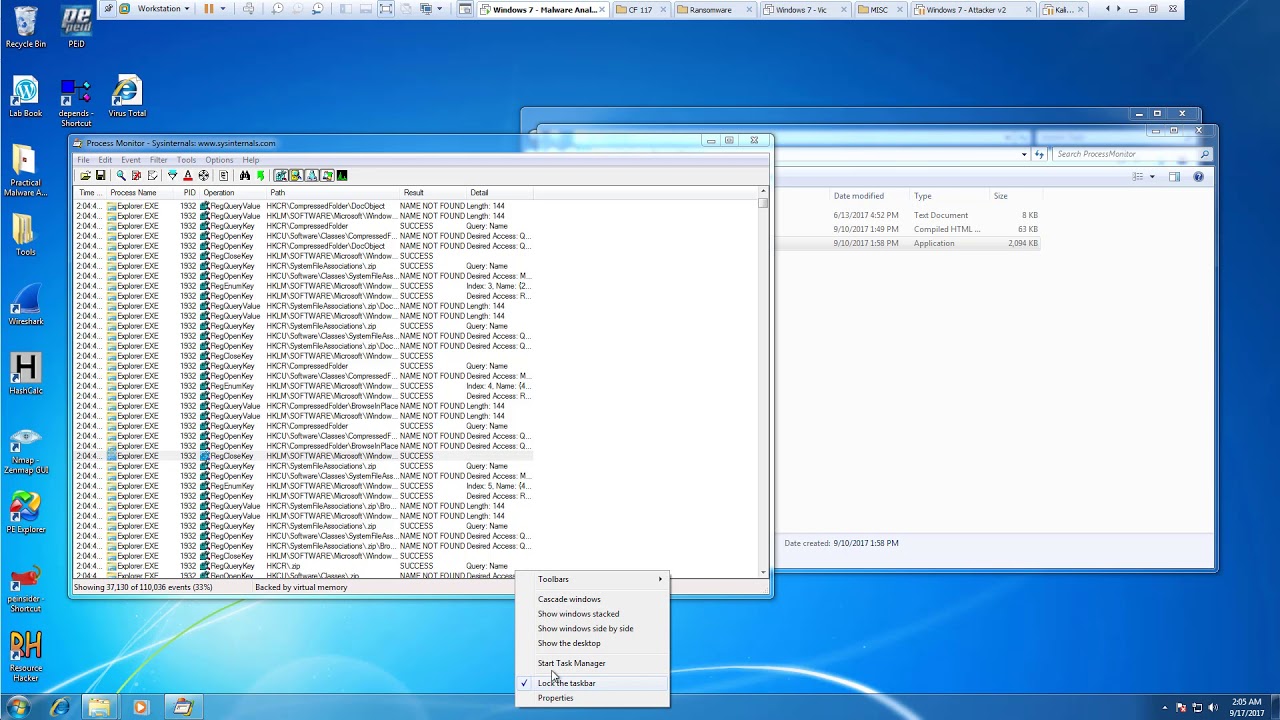The image size is (1280, 720).
Task: Click the Windows Start button
Action: point(19,707)
